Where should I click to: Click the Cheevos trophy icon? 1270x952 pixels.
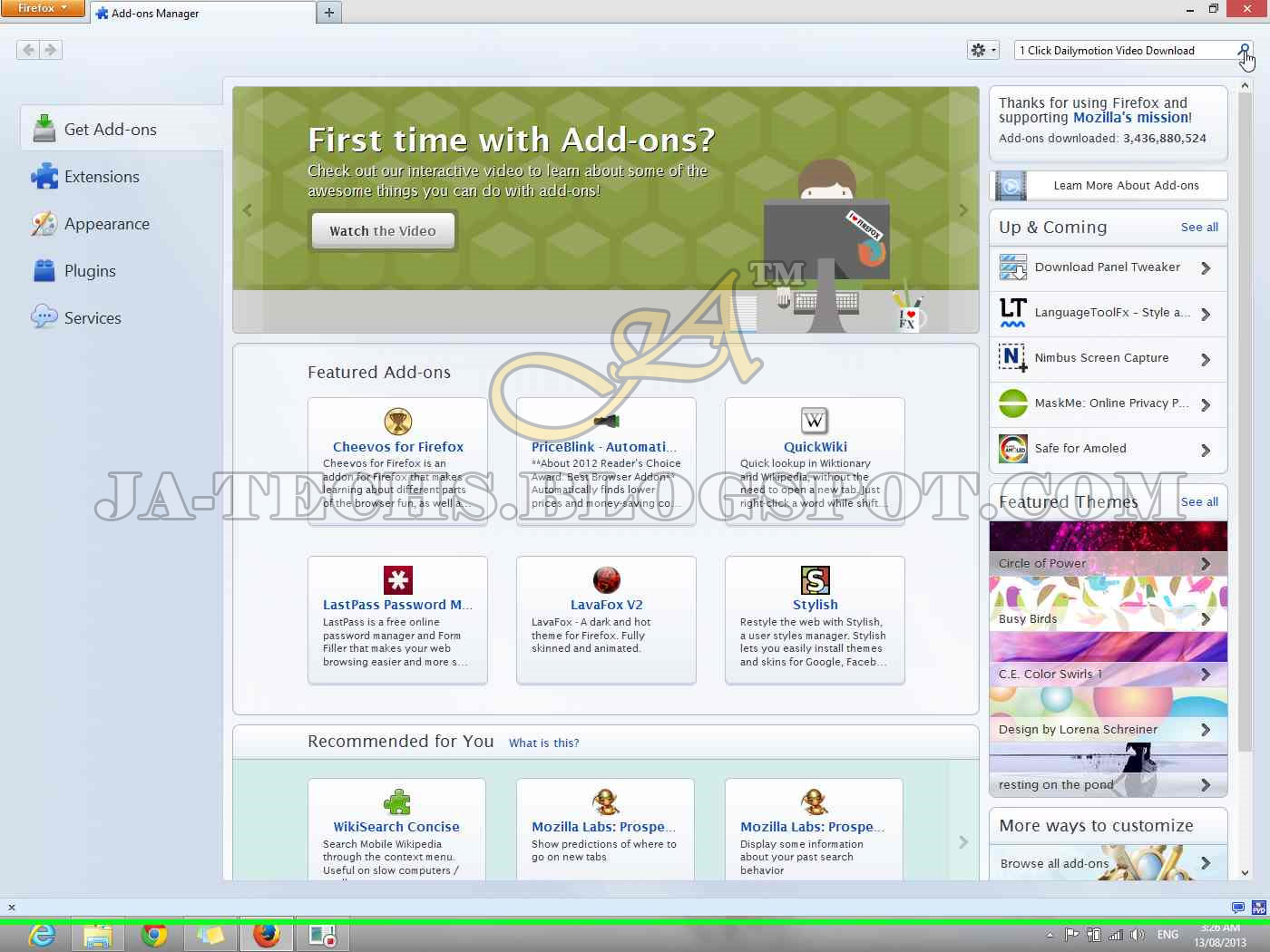(x=398, y=421)
